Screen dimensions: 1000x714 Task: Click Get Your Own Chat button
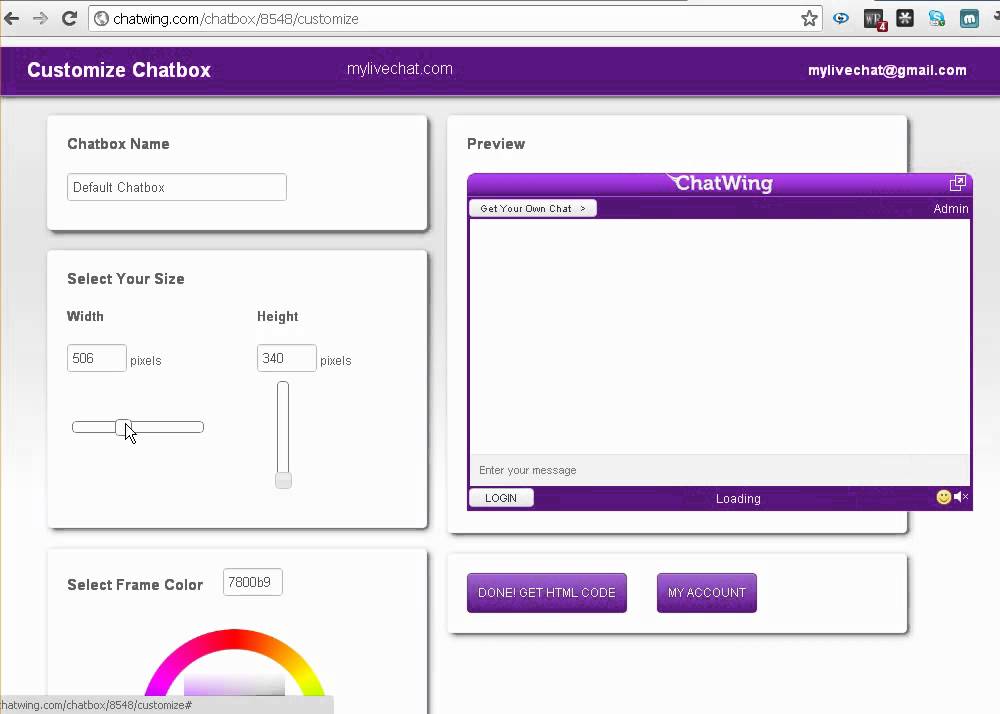[x=533, y=208]
